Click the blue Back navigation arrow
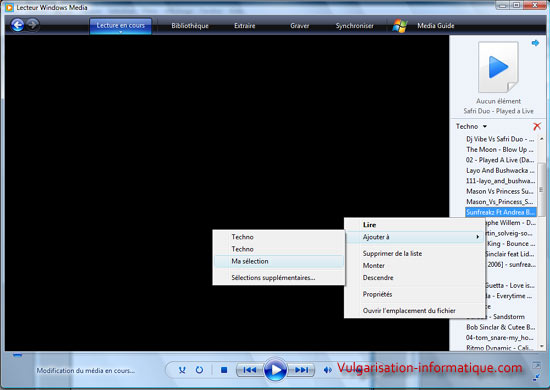The width and height of the screenshot is (550, 390). click(17, 25)
